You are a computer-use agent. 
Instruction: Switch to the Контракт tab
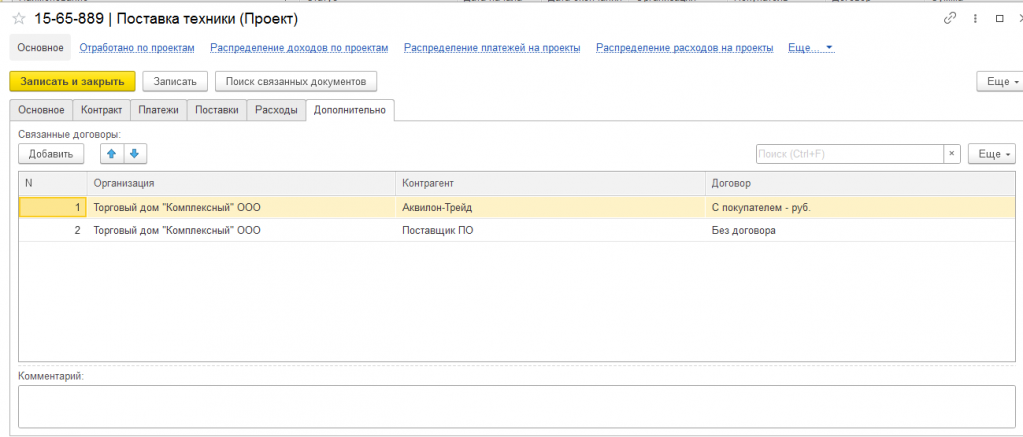pyautogui.click(x=101, y=110)
